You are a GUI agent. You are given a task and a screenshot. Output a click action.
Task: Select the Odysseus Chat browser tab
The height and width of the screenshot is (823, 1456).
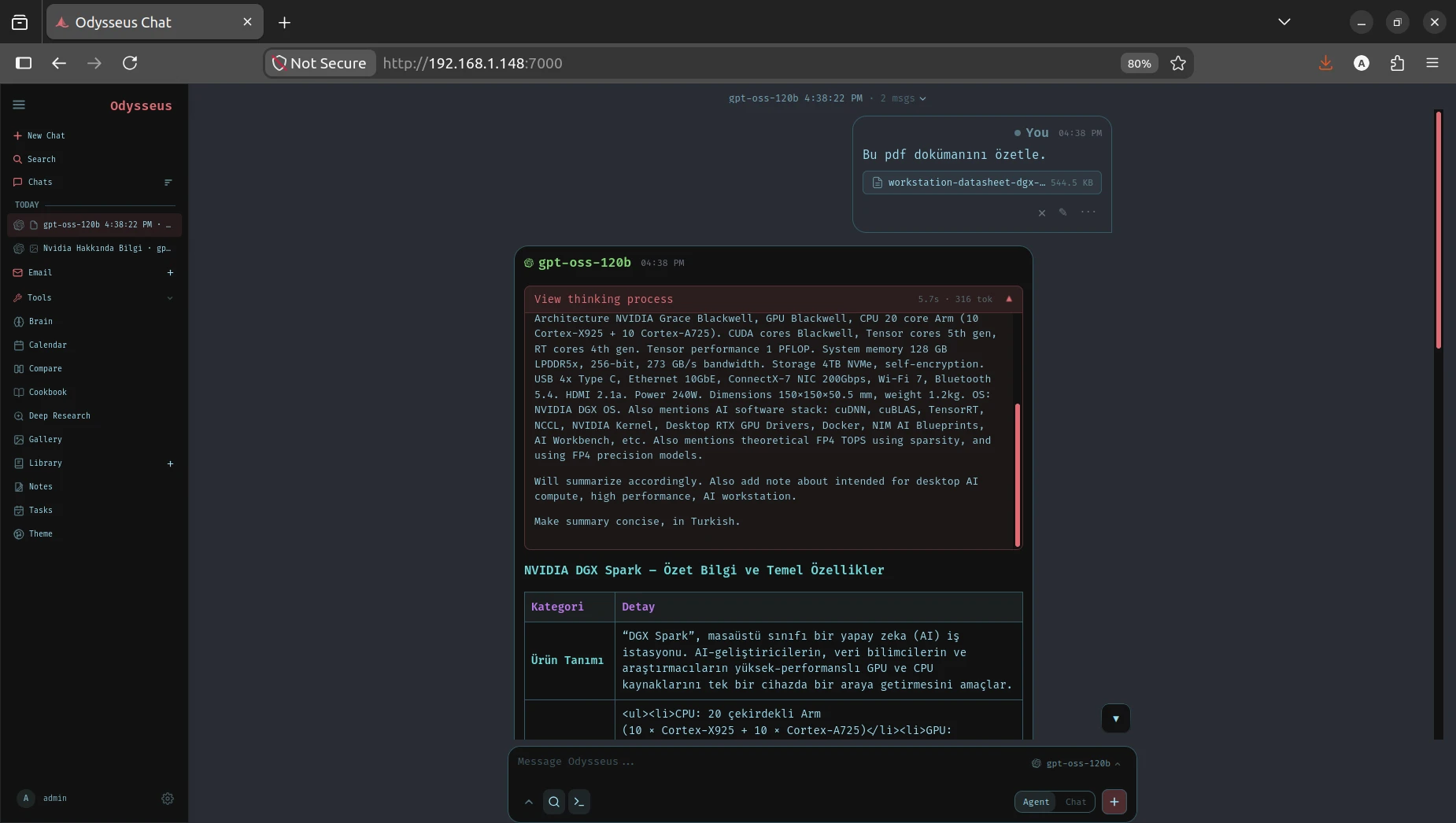coord(154,22)
